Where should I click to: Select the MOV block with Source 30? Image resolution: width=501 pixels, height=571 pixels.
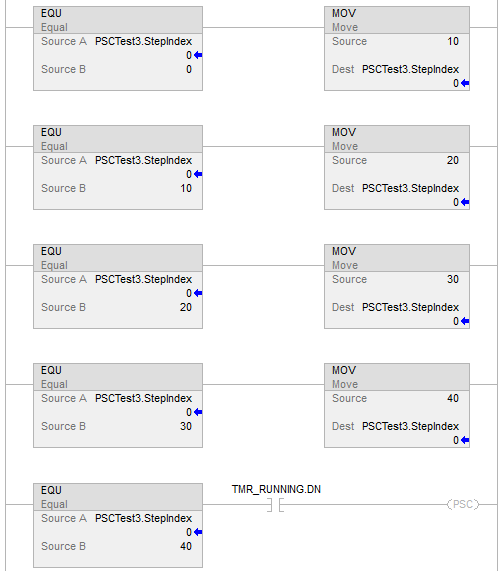pyautogui.click(x=397, y=287)
